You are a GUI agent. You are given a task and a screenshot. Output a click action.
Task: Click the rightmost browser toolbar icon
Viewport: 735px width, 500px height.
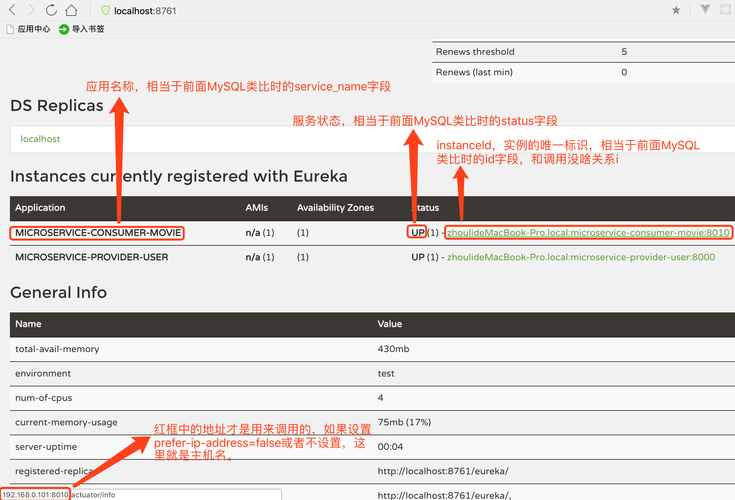pos(727,10)
